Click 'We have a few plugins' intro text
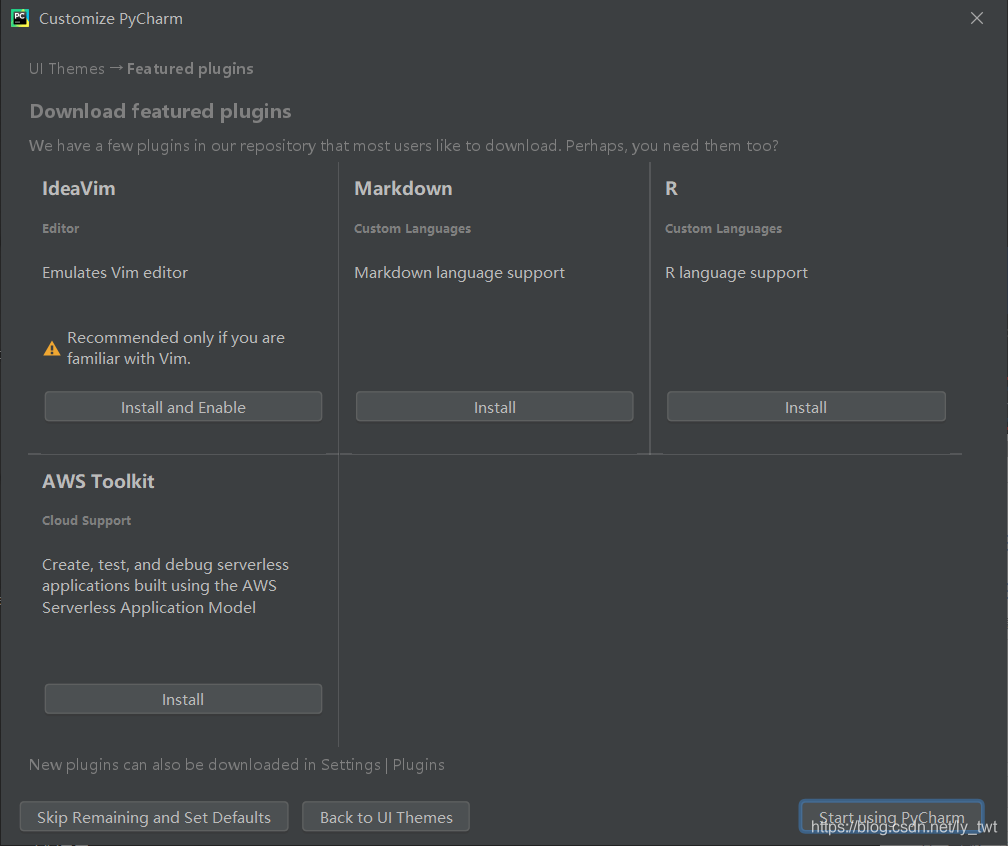1008x846 pixels. (x=404, y=146)
